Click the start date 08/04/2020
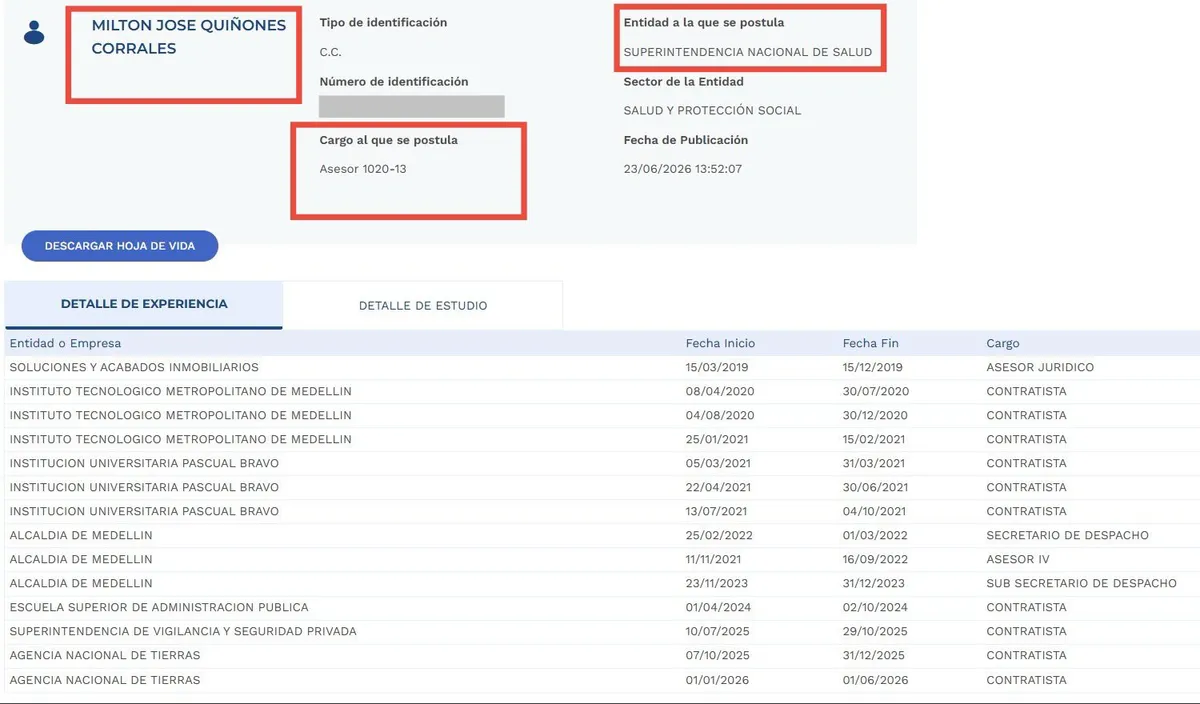The height and width of the screenshot is (704, 1200). tap(720, 391)
